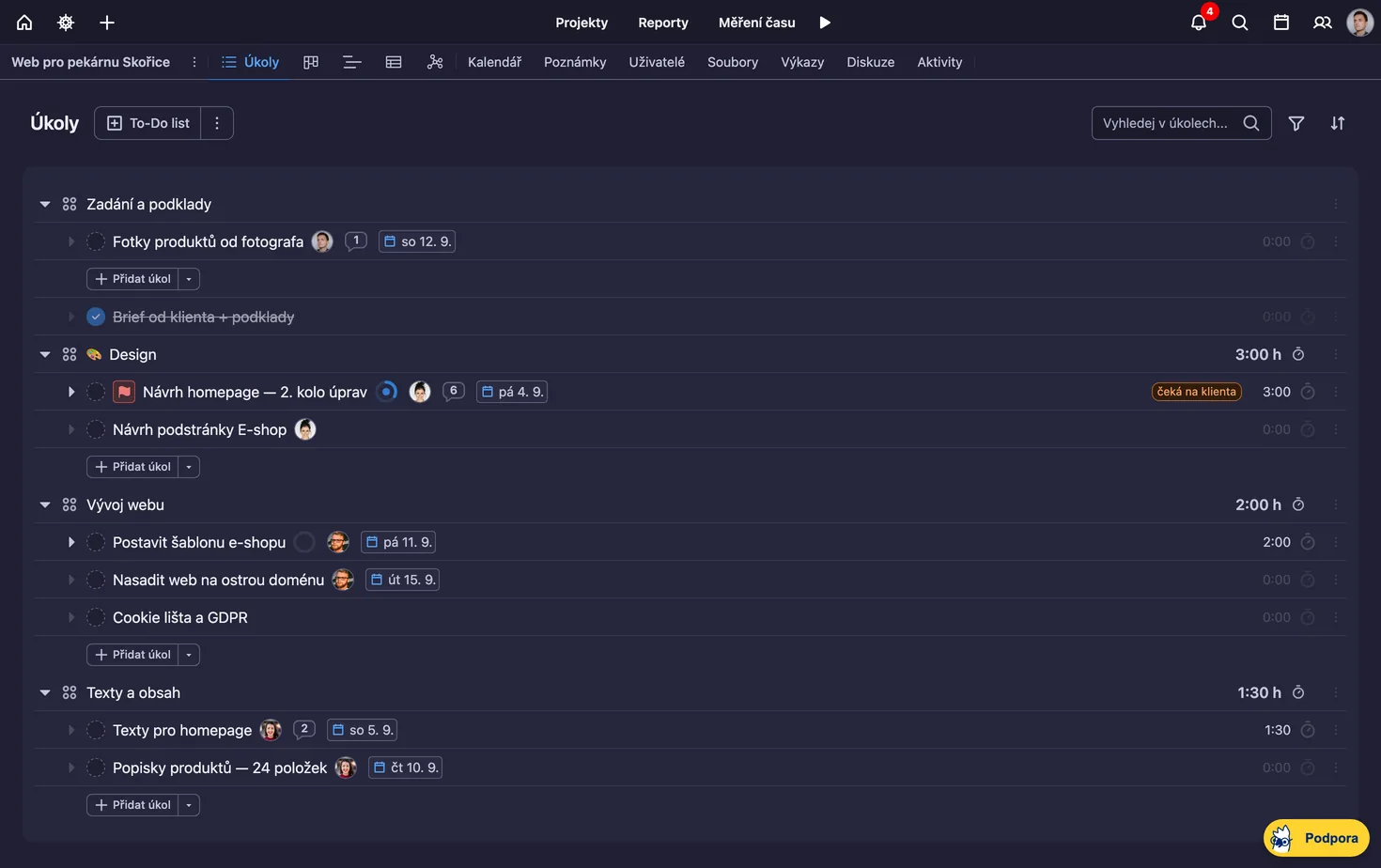The height and width of the screenshot is (868, 1381).
Task: Open the users group icon
Action: pyautogui.click(x=1323, y=23)
